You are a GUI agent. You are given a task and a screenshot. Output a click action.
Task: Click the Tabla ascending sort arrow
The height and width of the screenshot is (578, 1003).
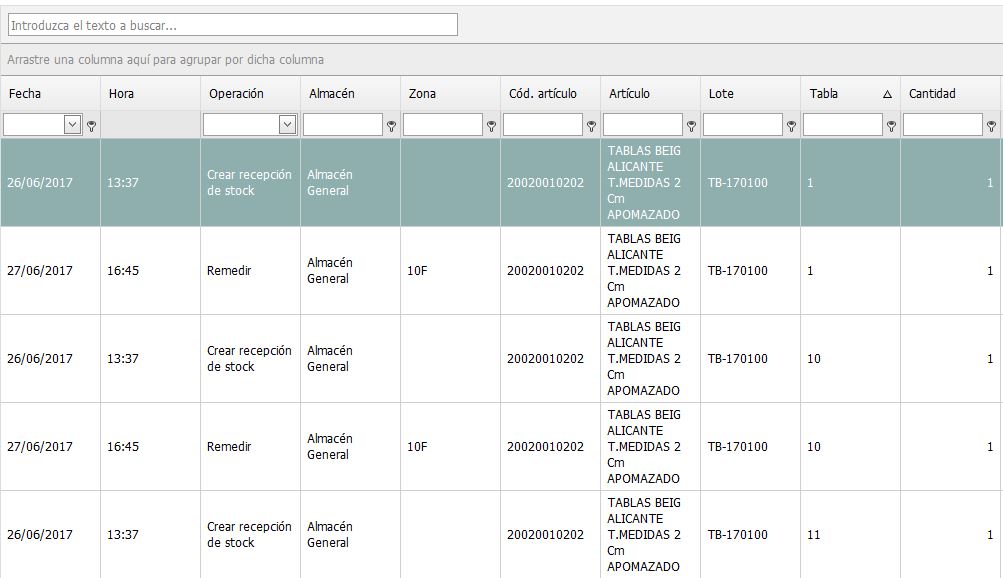(x=887, y=94)
